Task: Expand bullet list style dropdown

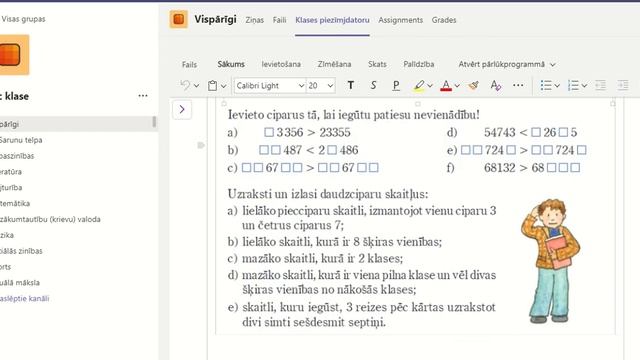Action: pos(557,86)
